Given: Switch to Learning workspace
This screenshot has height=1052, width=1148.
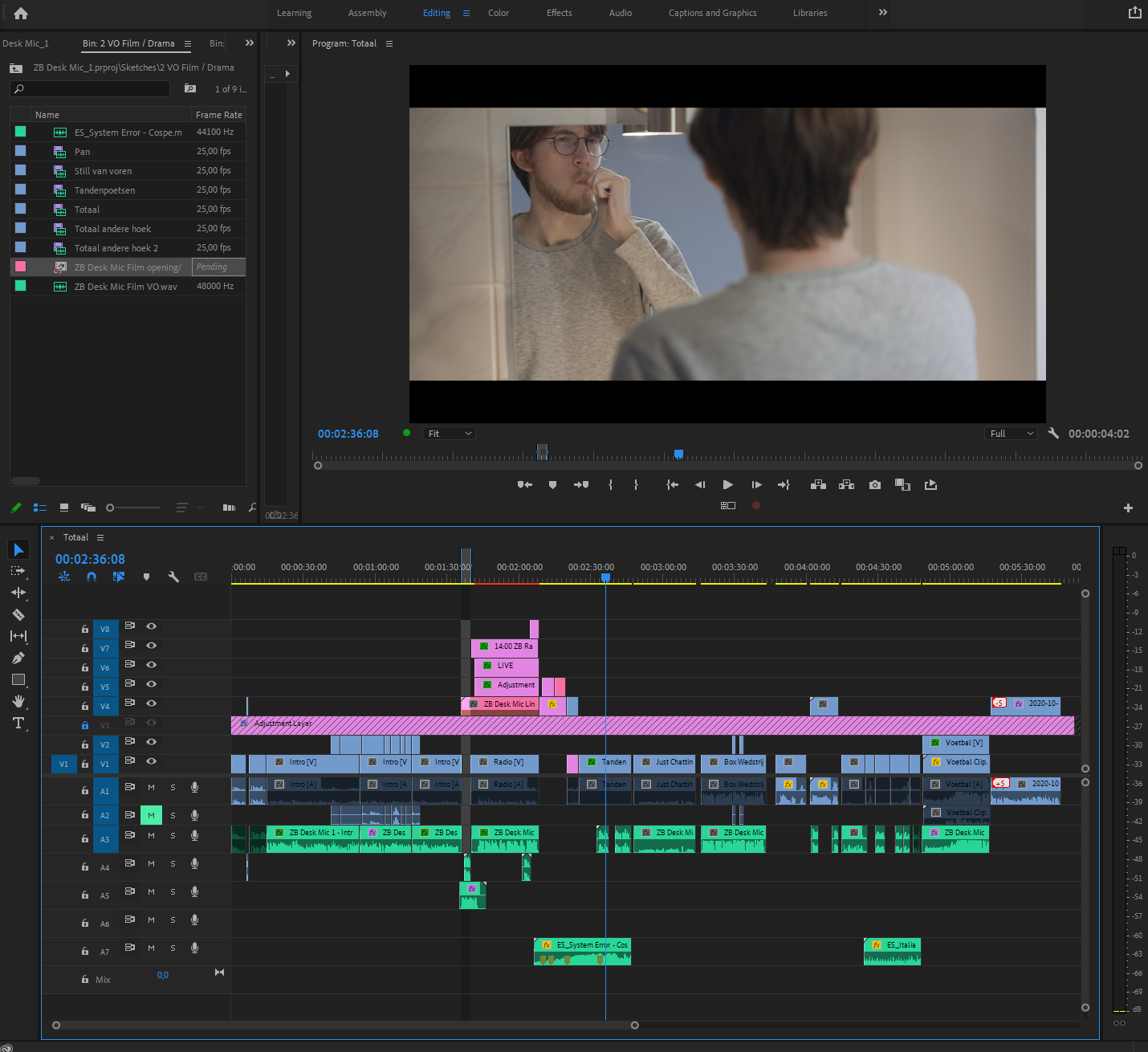Looking at the screenshot, I should click(x=294, y=13).
